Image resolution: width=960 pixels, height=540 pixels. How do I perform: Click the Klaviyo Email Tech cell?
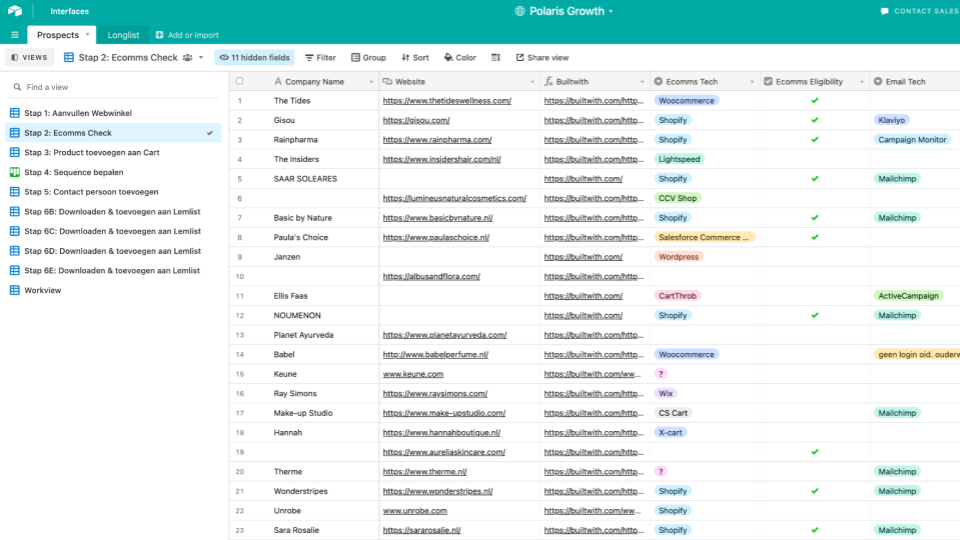[x=891, y=120]
